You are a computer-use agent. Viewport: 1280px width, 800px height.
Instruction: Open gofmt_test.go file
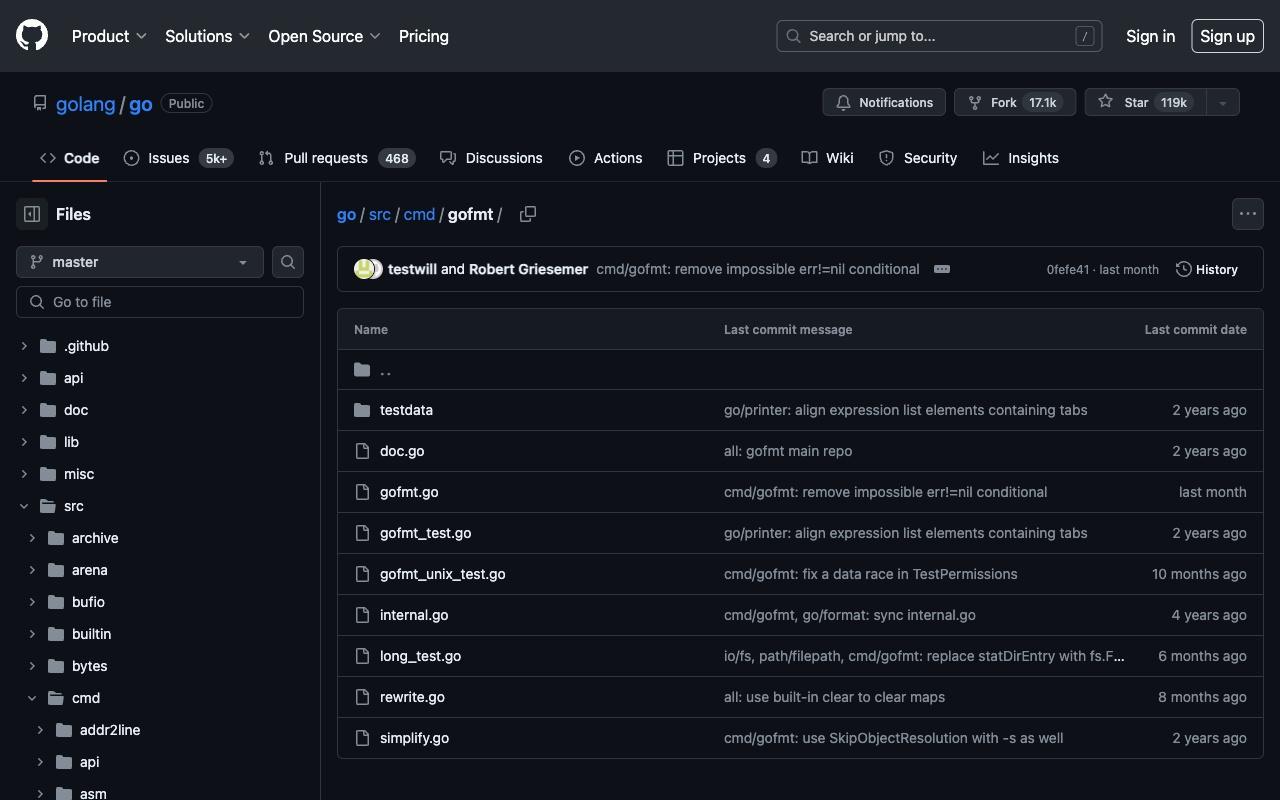point(426,533)
